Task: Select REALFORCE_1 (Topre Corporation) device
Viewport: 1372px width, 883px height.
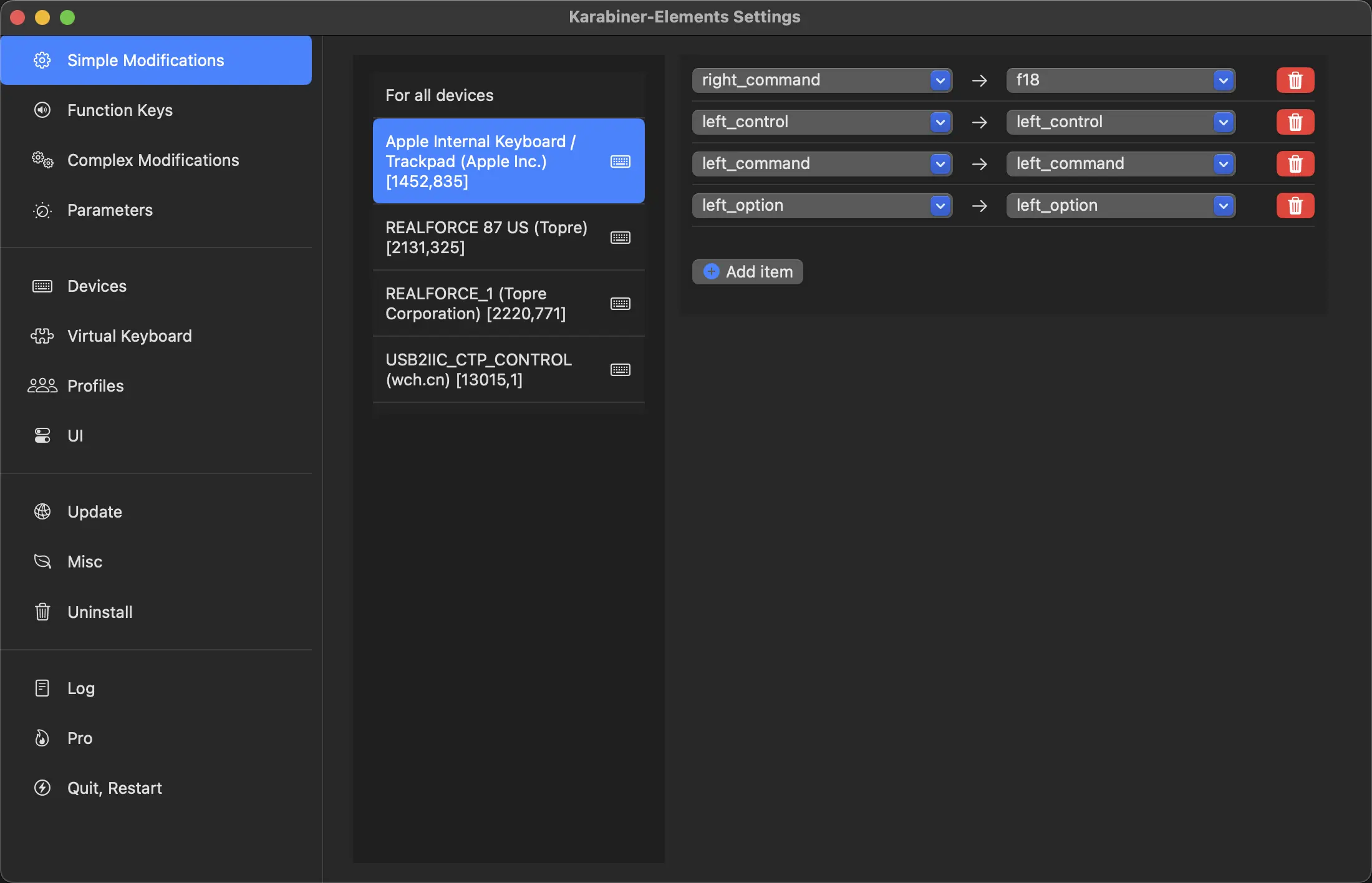Action: [508, 304]
